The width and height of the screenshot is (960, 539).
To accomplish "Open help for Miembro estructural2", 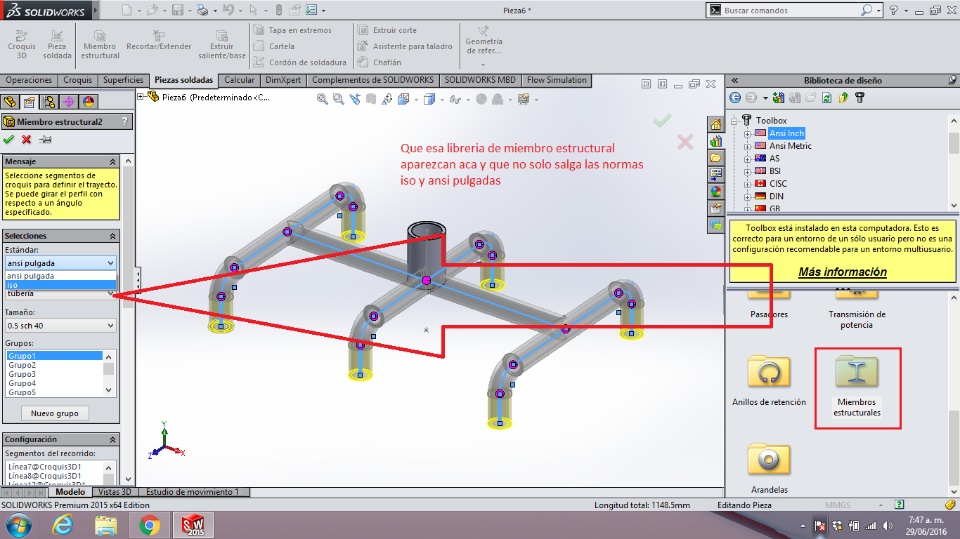I will pos(125,121).
